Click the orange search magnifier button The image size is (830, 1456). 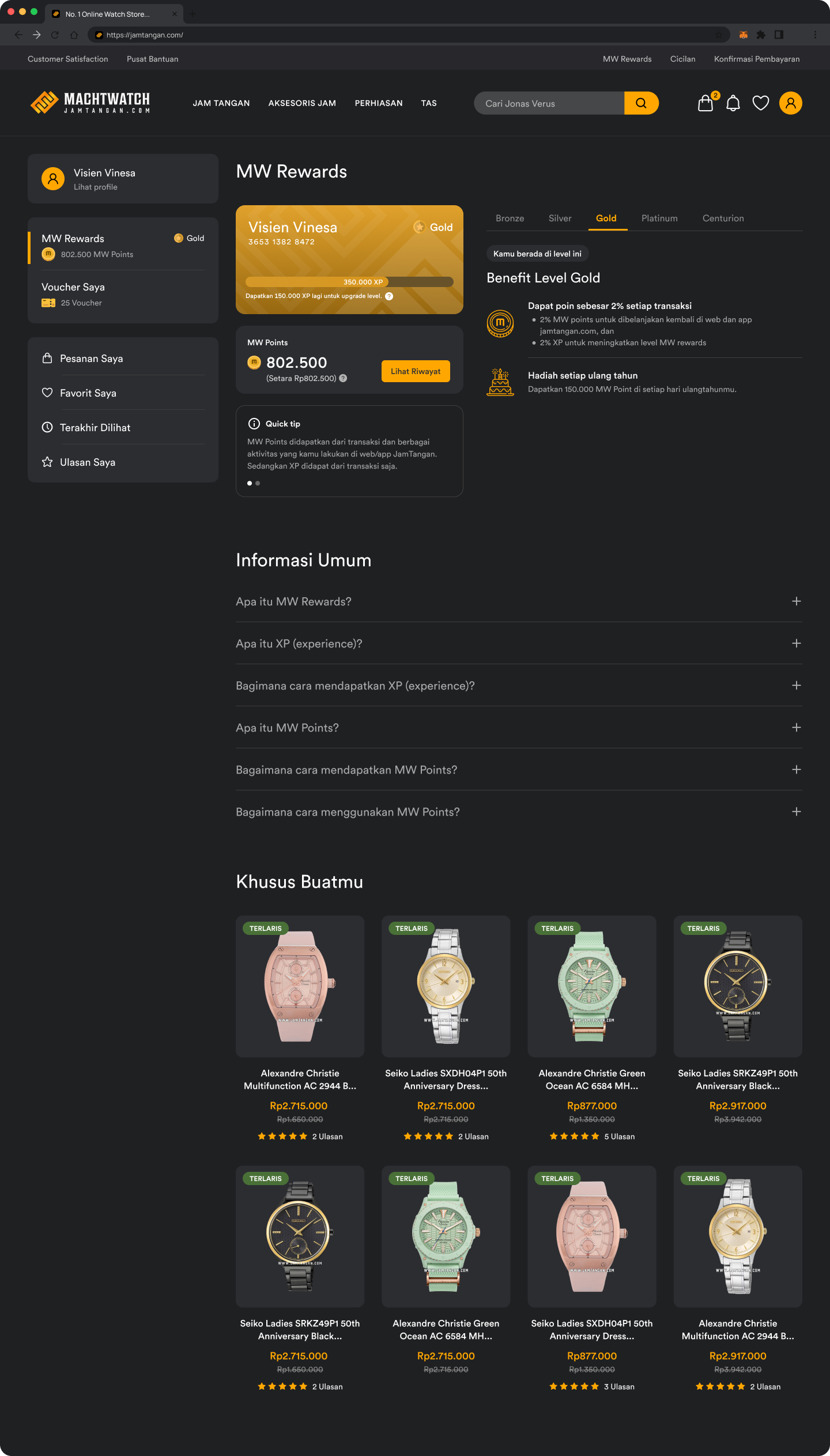point(641,103)
